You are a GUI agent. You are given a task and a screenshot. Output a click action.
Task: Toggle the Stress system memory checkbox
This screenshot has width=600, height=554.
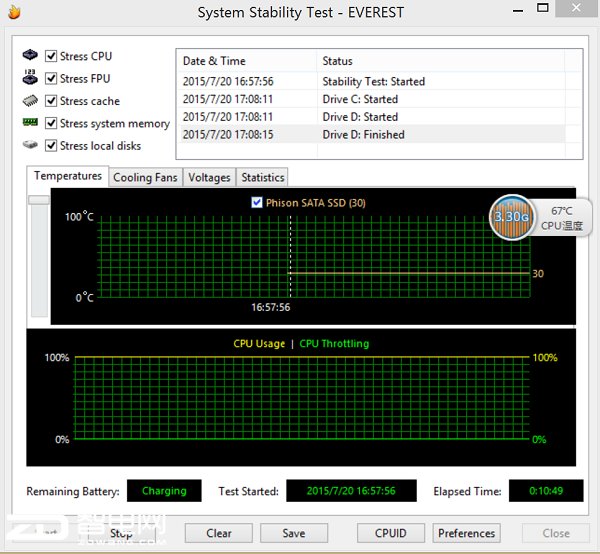coord(51,123)
